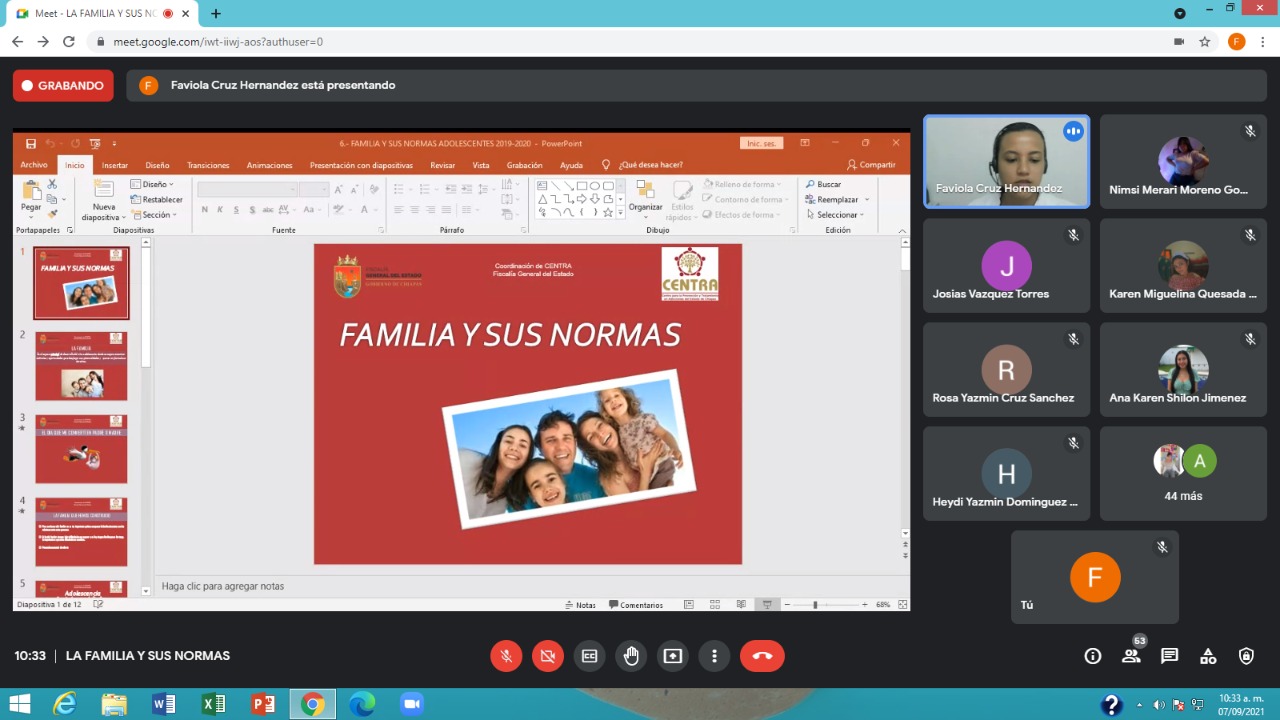This screenshot has width=1280, height=720.
Task: Select Faviola Cruz Hernandez video tile
Action: click(1006, 162)
